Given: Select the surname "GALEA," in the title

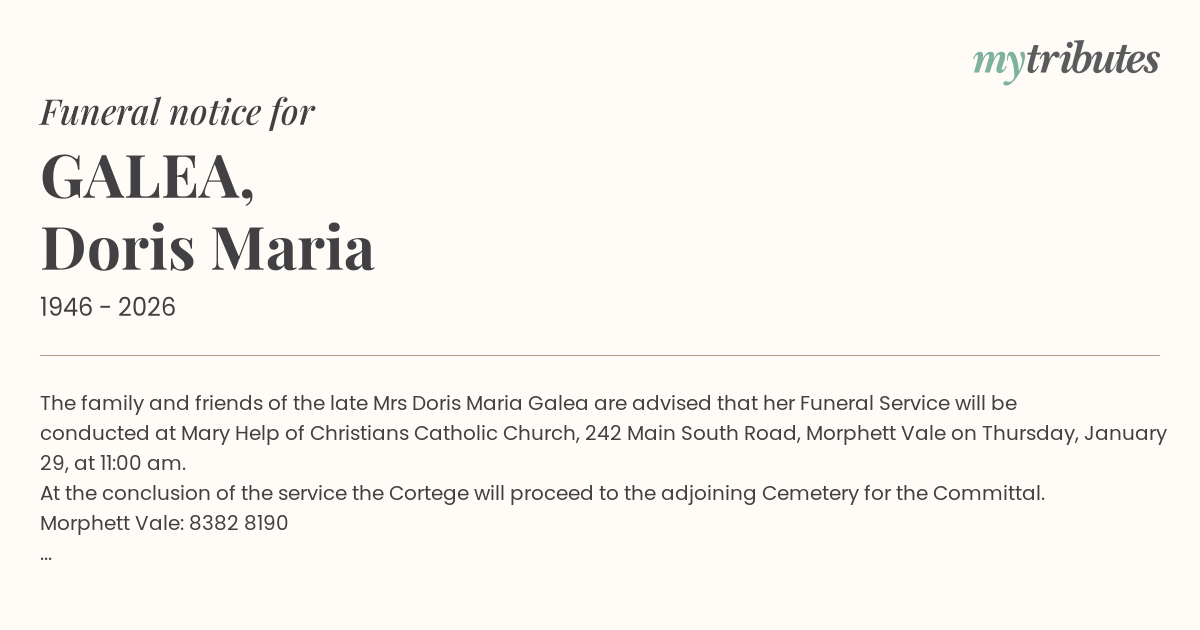Looking at the screenshot, I should (x=147, y=177).
